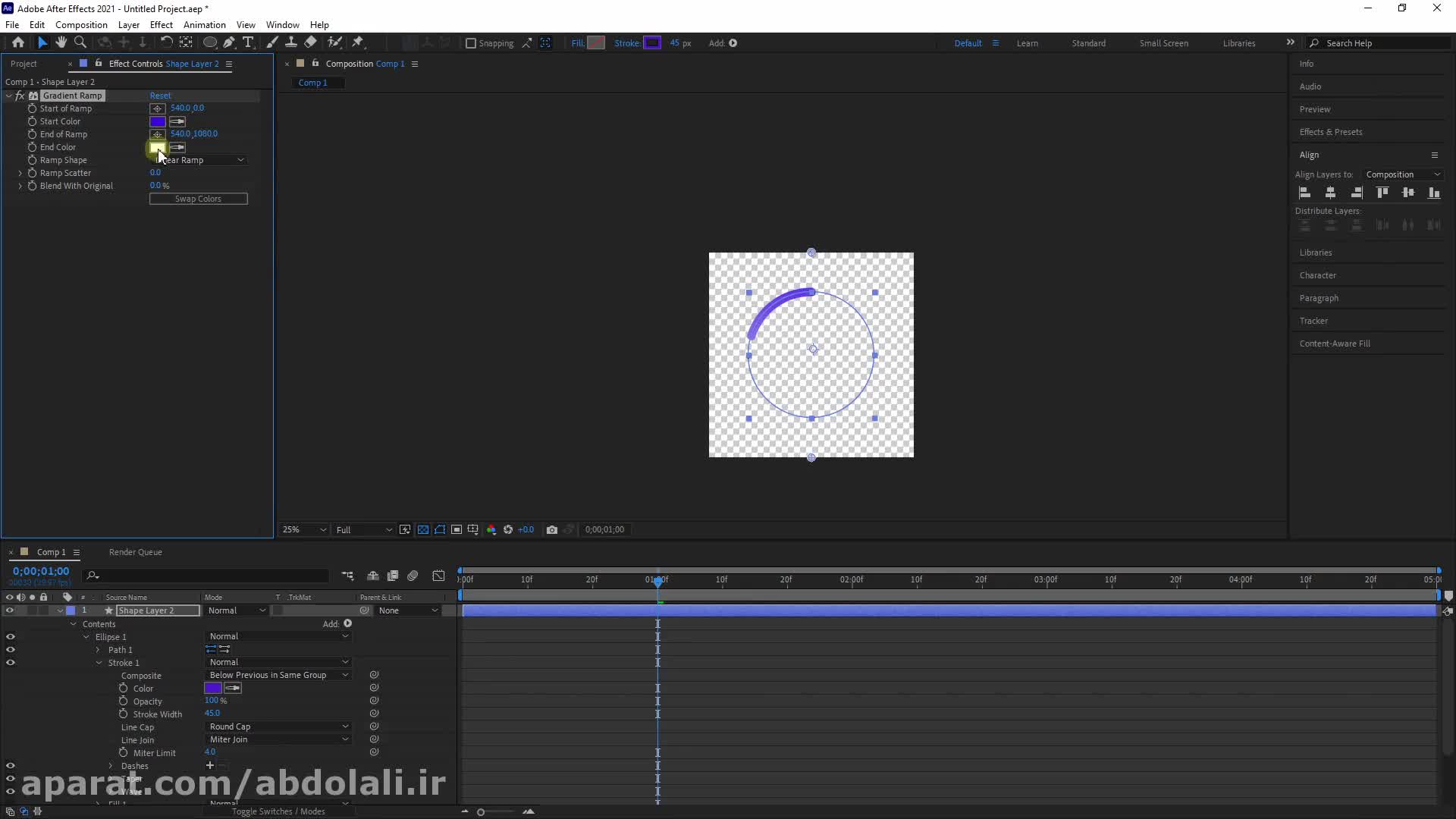Expand the Dashes property group
Viewport: 1456px width, 819px height.
click(111, 766)
